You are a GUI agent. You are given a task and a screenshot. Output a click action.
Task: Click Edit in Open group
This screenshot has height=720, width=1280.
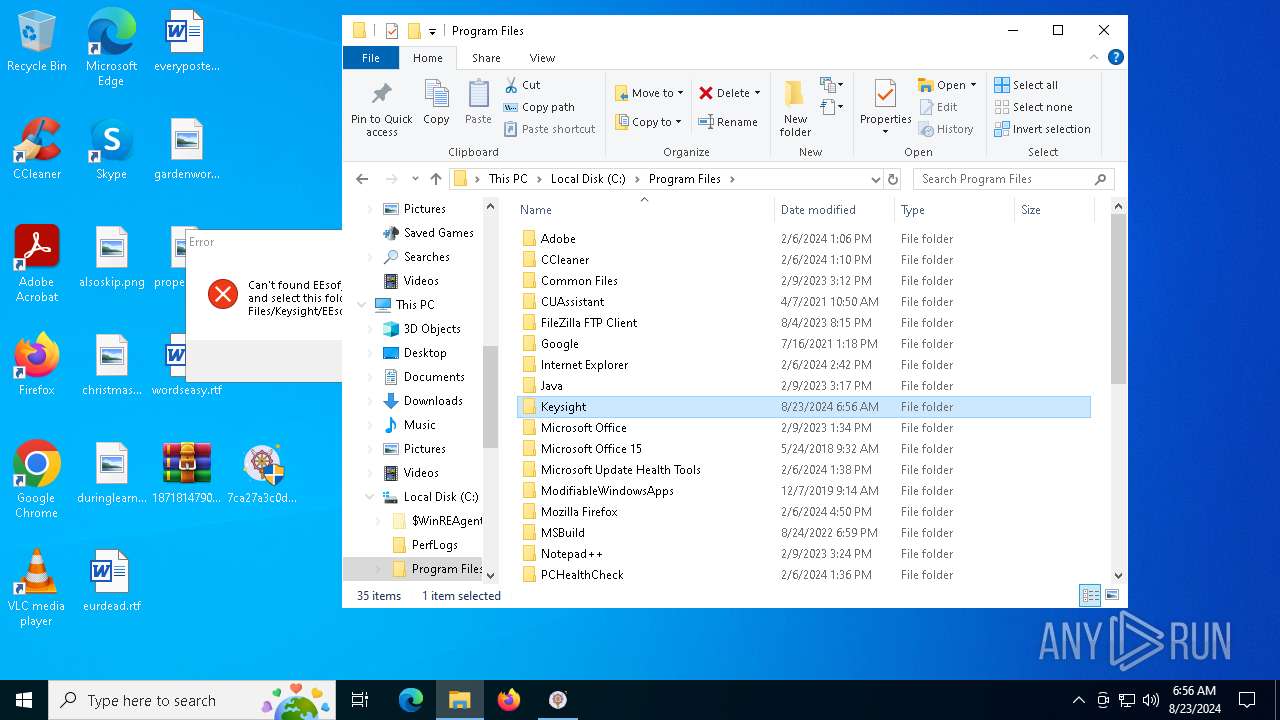tap(937, 107)
